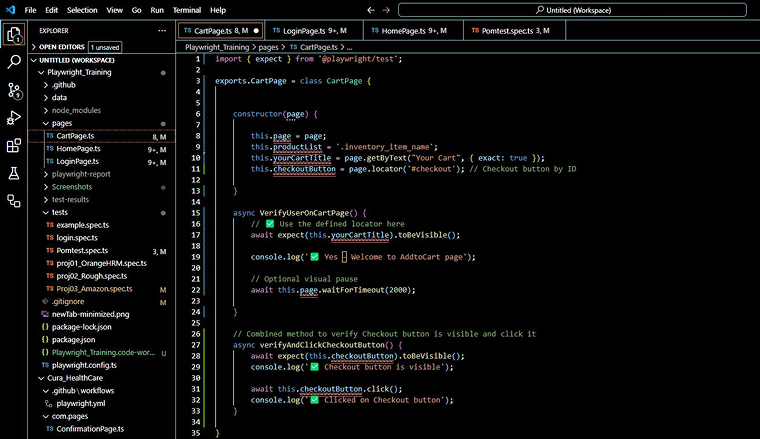
Task: Open Source Control view
Action: coord(14,90)
